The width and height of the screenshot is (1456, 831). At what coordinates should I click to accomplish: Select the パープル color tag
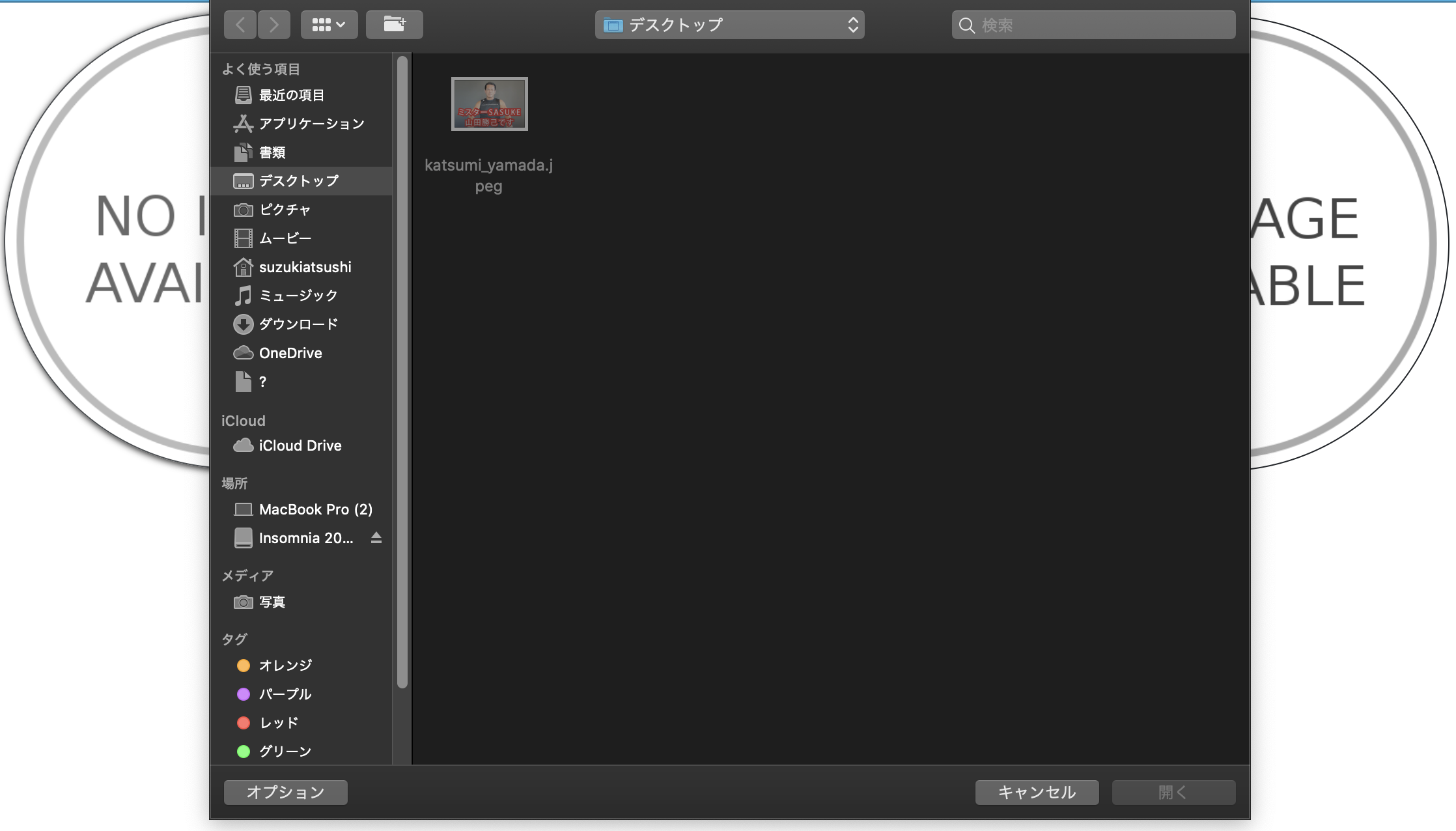point(285,694)
